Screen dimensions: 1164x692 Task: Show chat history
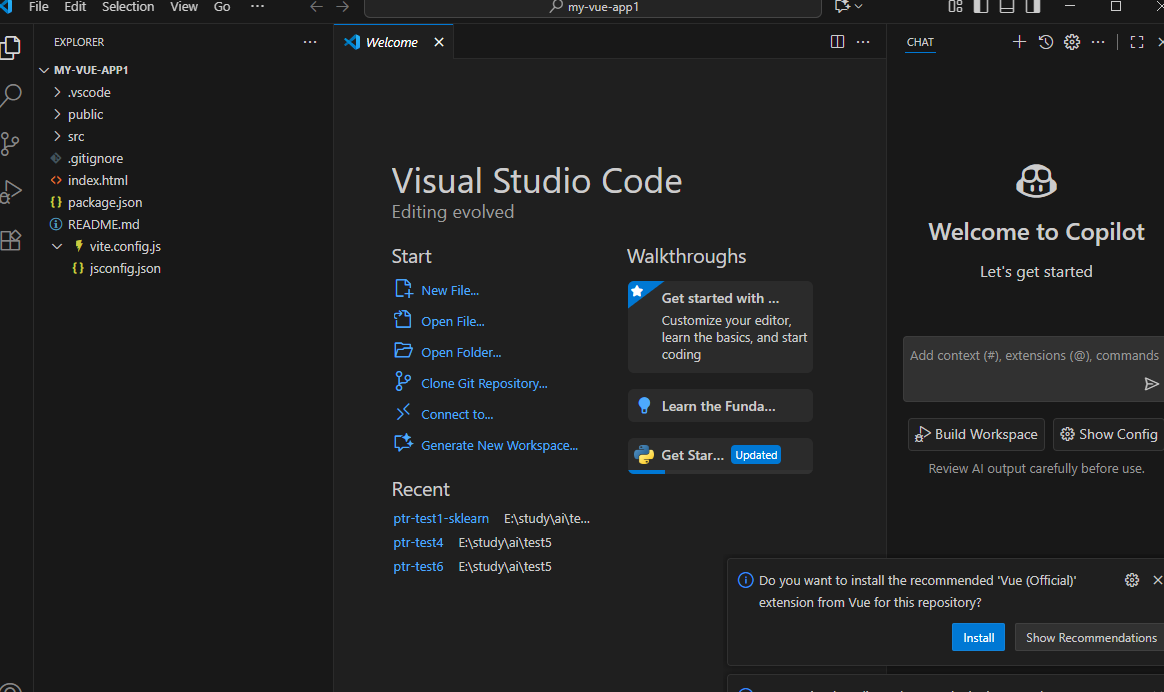coord(1046,42)
